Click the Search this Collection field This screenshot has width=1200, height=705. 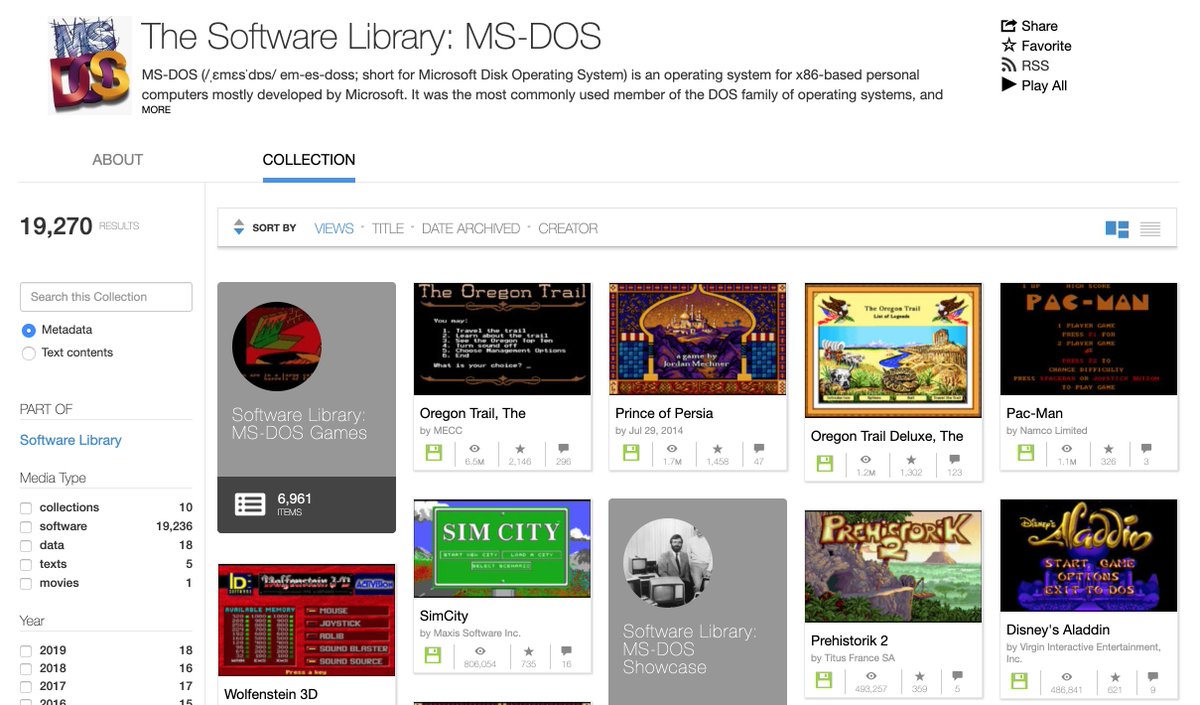point(106,297)
